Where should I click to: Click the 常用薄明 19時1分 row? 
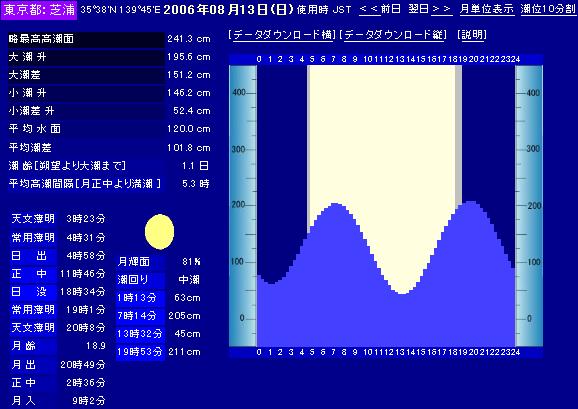[58, 310]
